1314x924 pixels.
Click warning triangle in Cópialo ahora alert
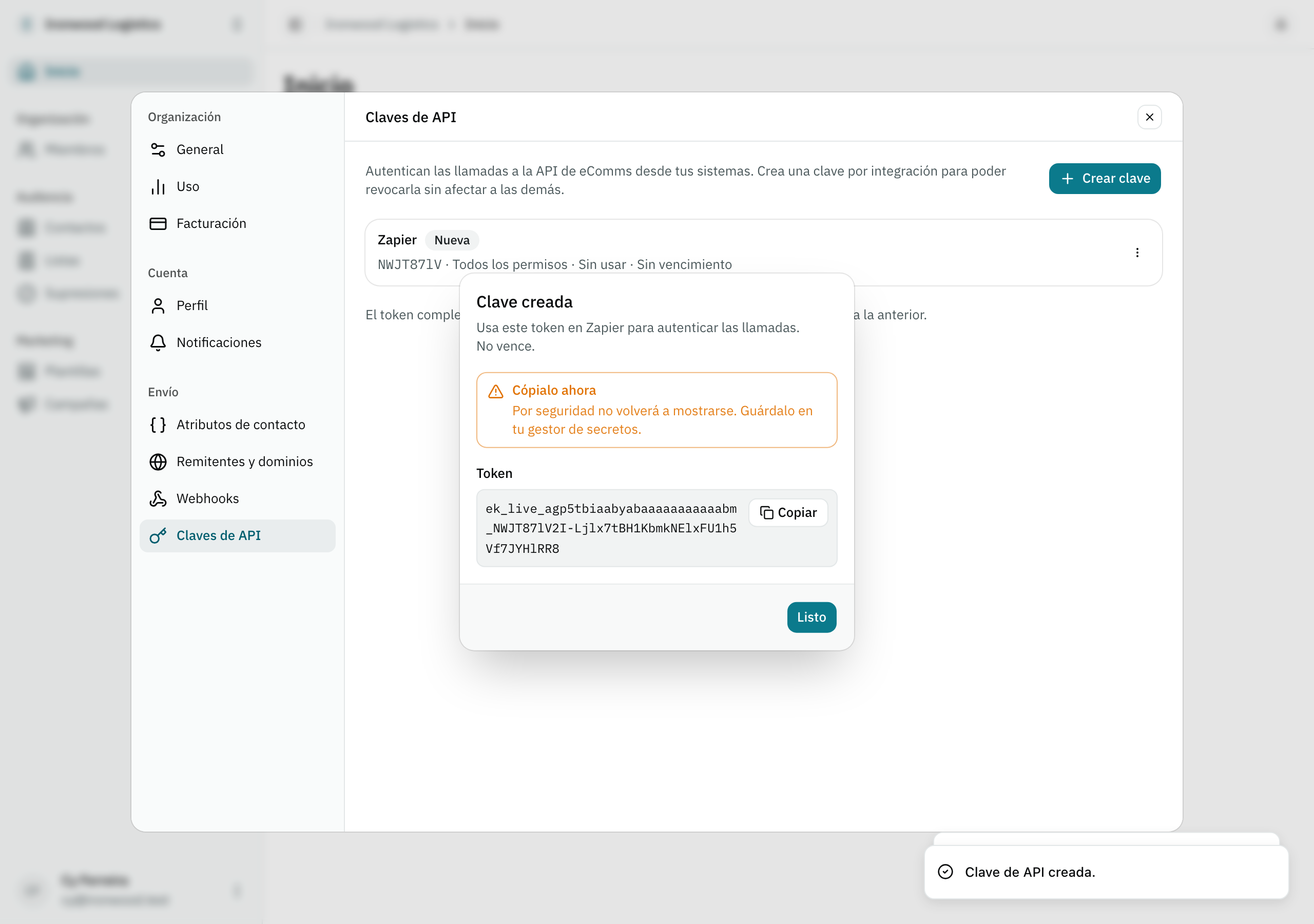[496, 391]
